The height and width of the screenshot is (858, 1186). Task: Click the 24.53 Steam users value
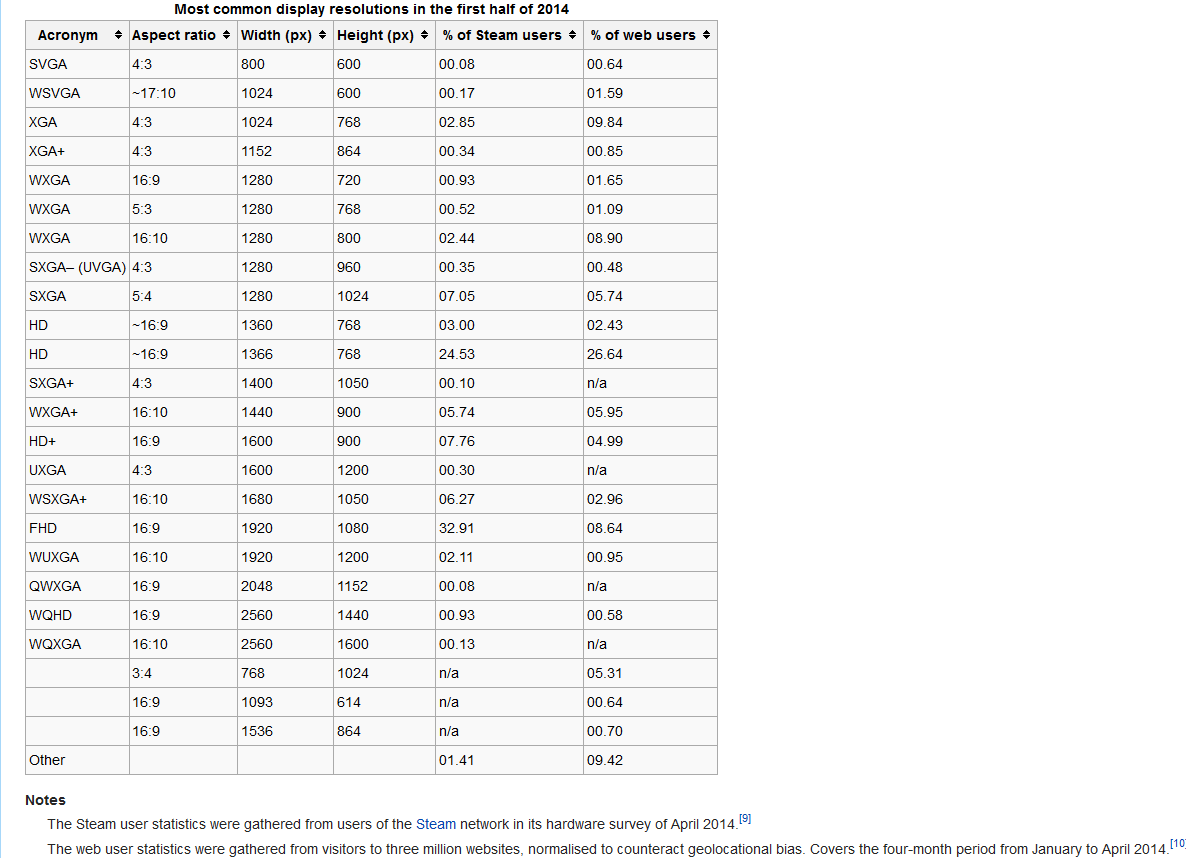(509, 354)
